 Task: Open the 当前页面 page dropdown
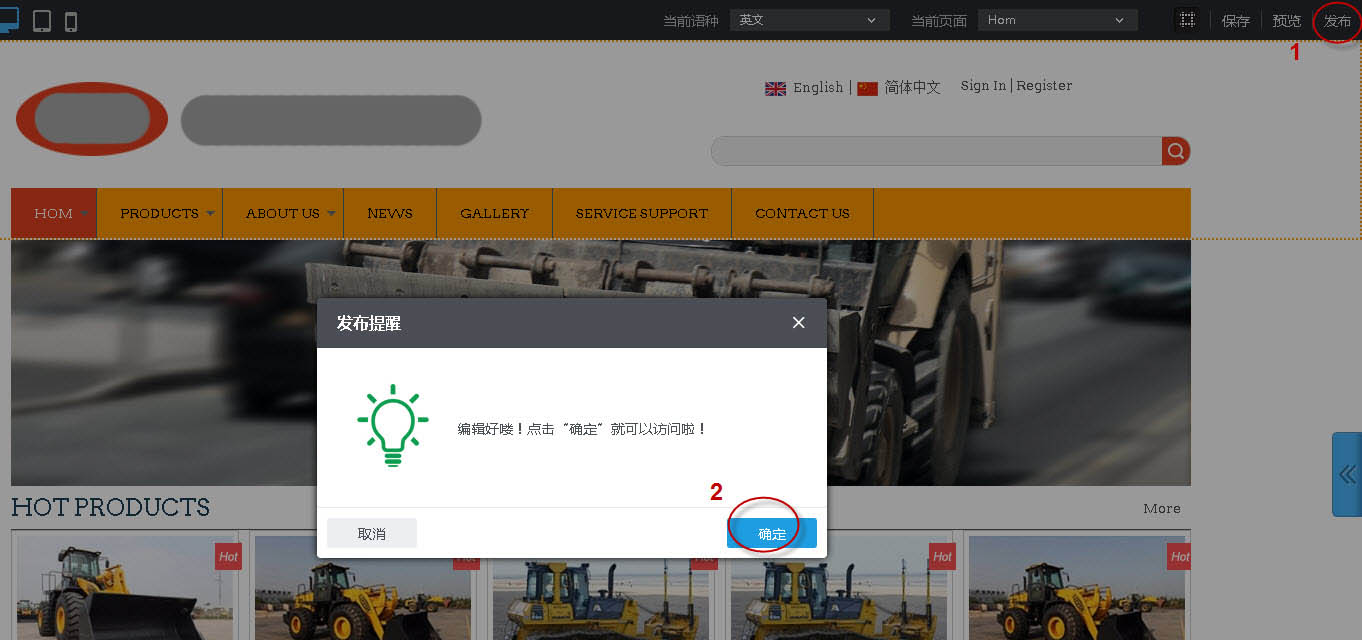tap(1056, 20)
